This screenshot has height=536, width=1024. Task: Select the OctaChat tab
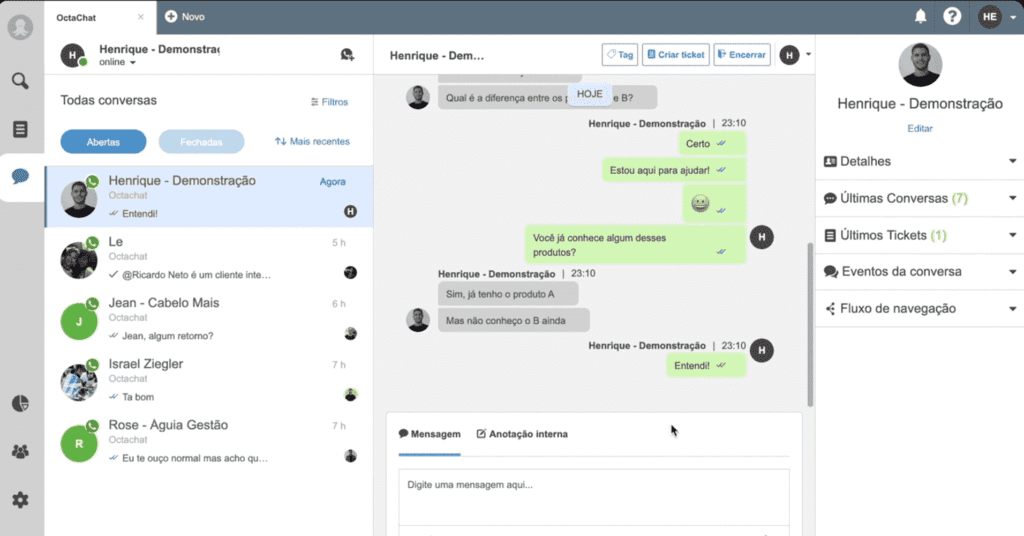pos(100,18)
